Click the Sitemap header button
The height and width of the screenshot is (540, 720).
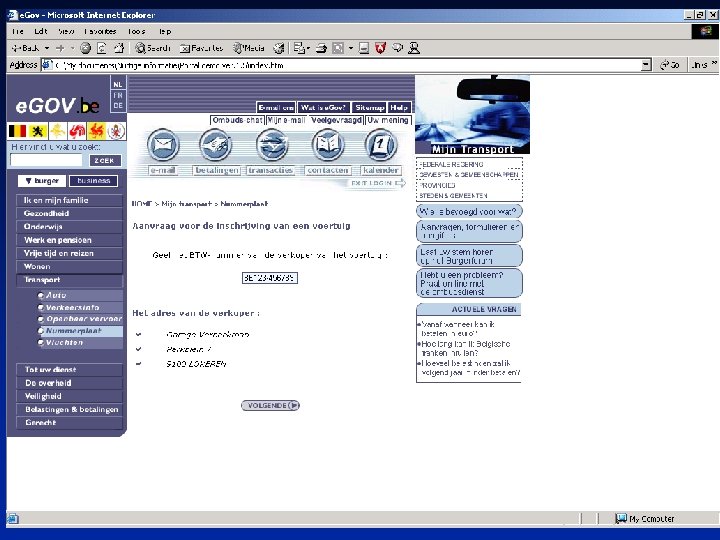(370, 107)
